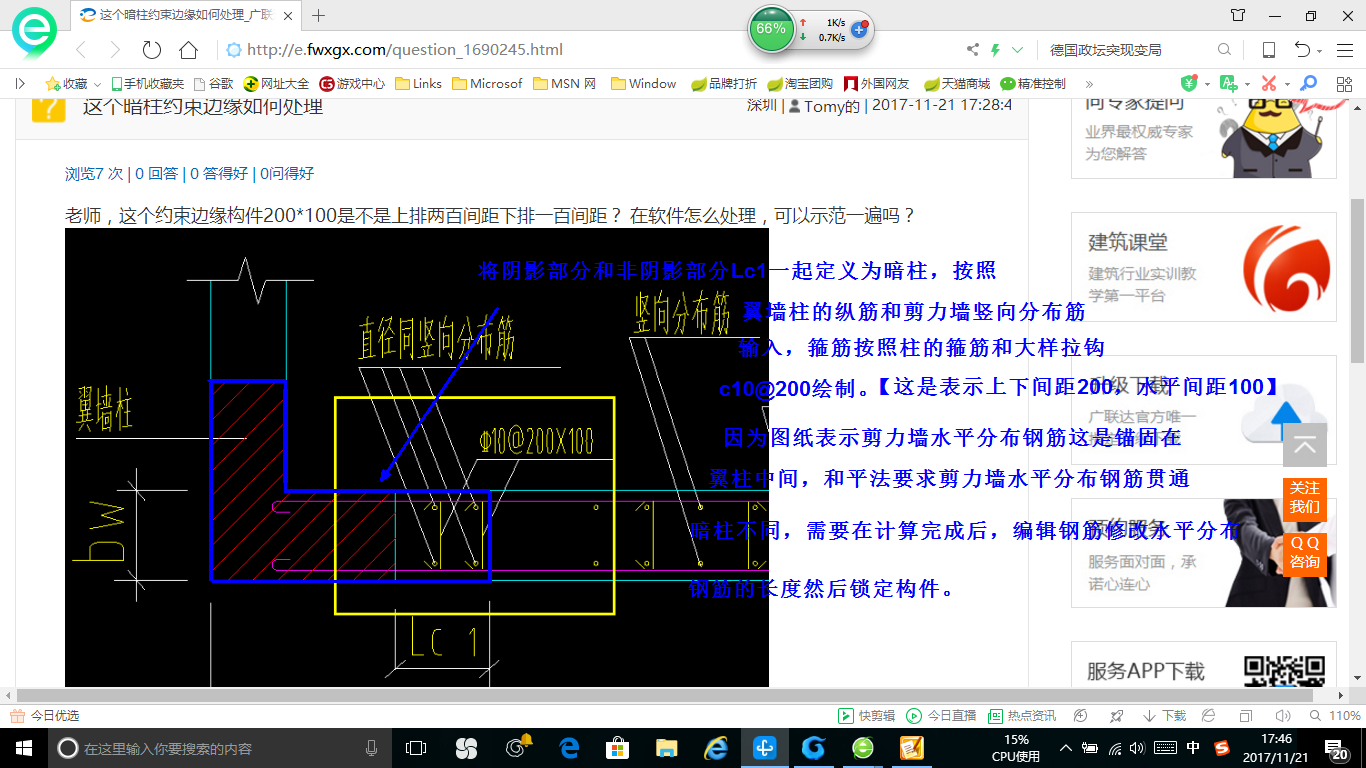Screen dimensions: 1366x768
Task: Click the skin wardrobe icon in title bar
Action: 1239,15
